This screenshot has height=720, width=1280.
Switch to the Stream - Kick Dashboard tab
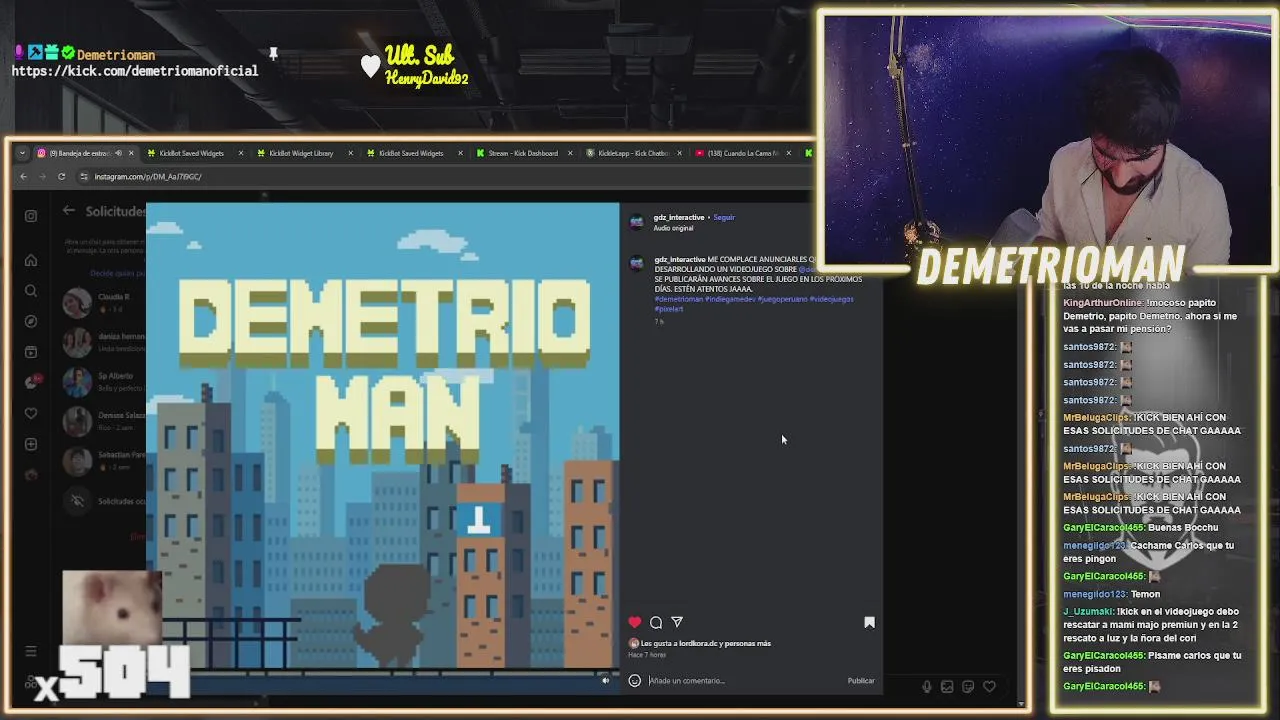point(522,153)
